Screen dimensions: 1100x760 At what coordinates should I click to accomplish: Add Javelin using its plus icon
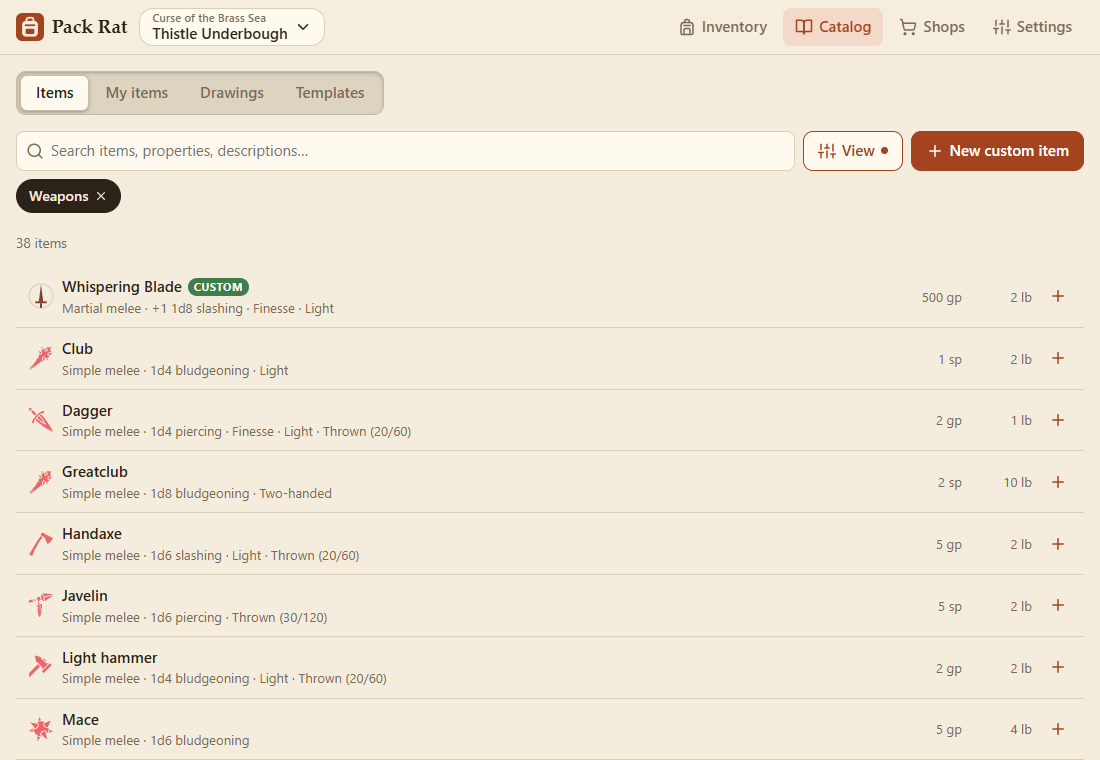click(x=1058, y=605)
